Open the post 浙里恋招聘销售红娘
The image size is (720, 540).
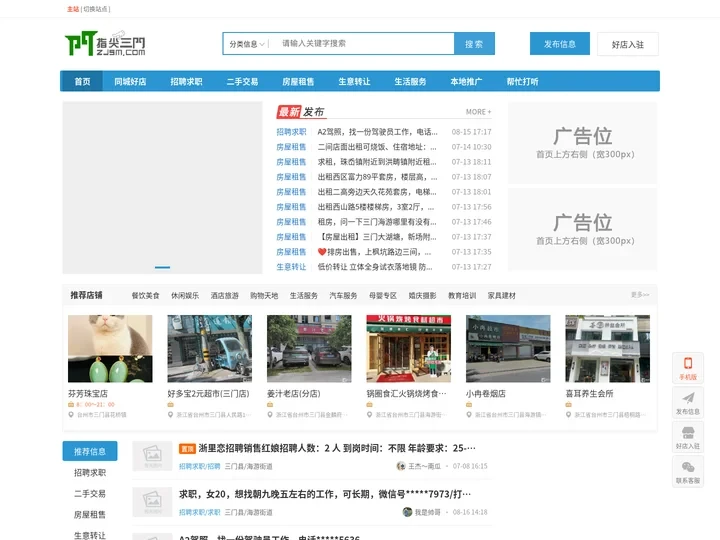tap(337, 448)
